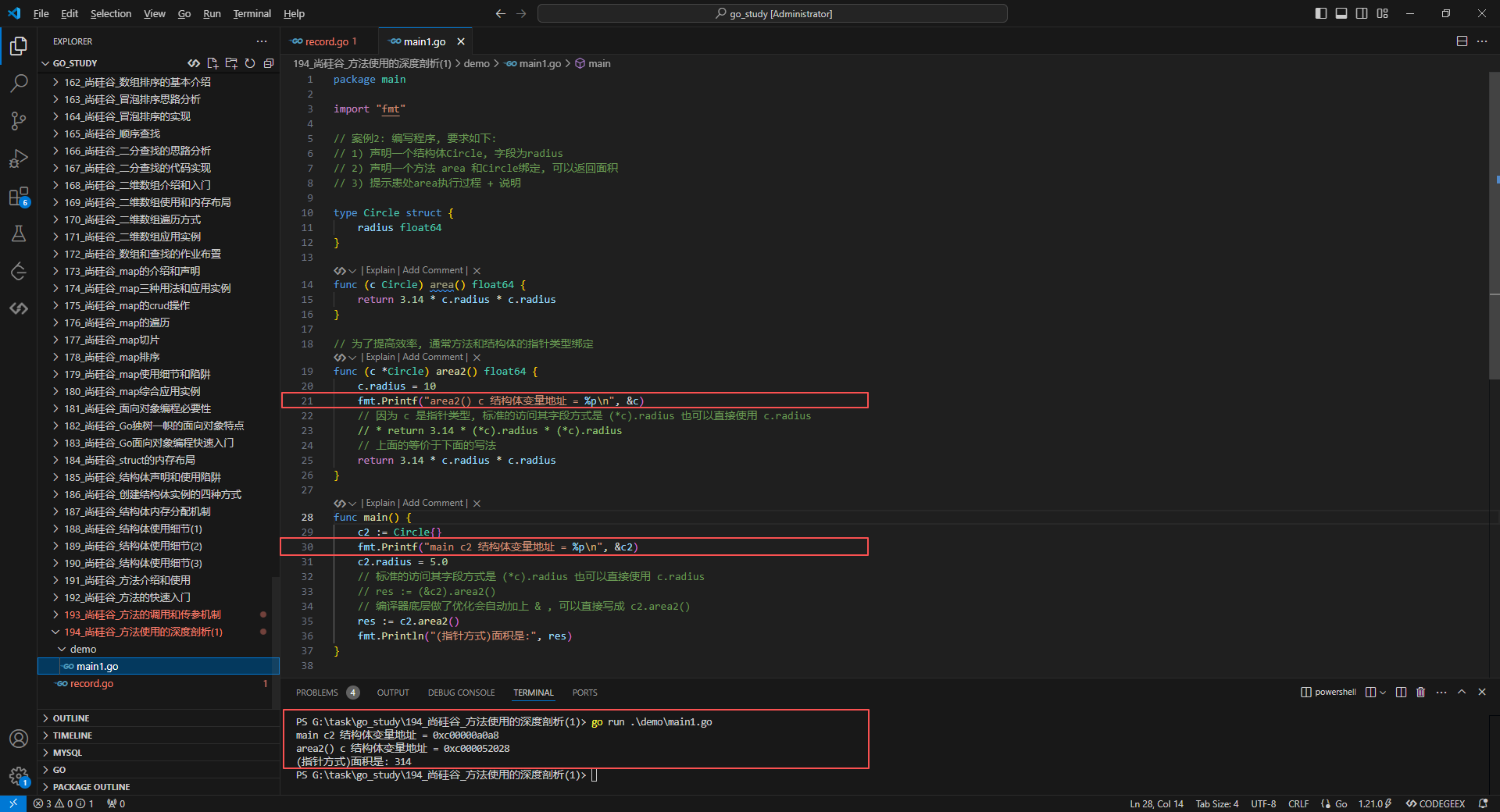Collapse all folders in Explorer
Viewport: 1500px width, 812px height.
(x=269, y=63)
